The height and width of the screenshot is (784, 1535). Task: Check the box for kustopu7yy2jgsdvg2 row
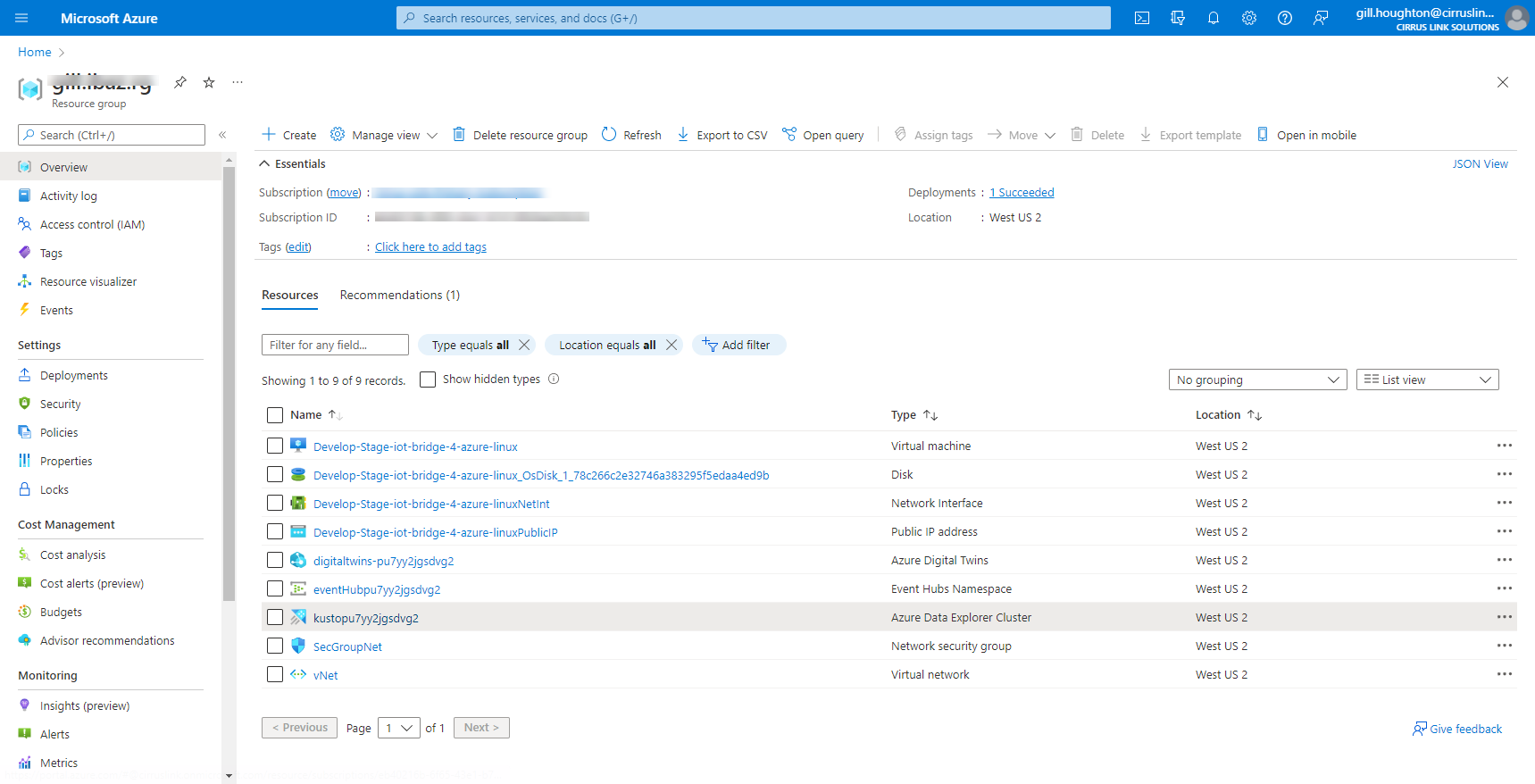pos(275,617)
